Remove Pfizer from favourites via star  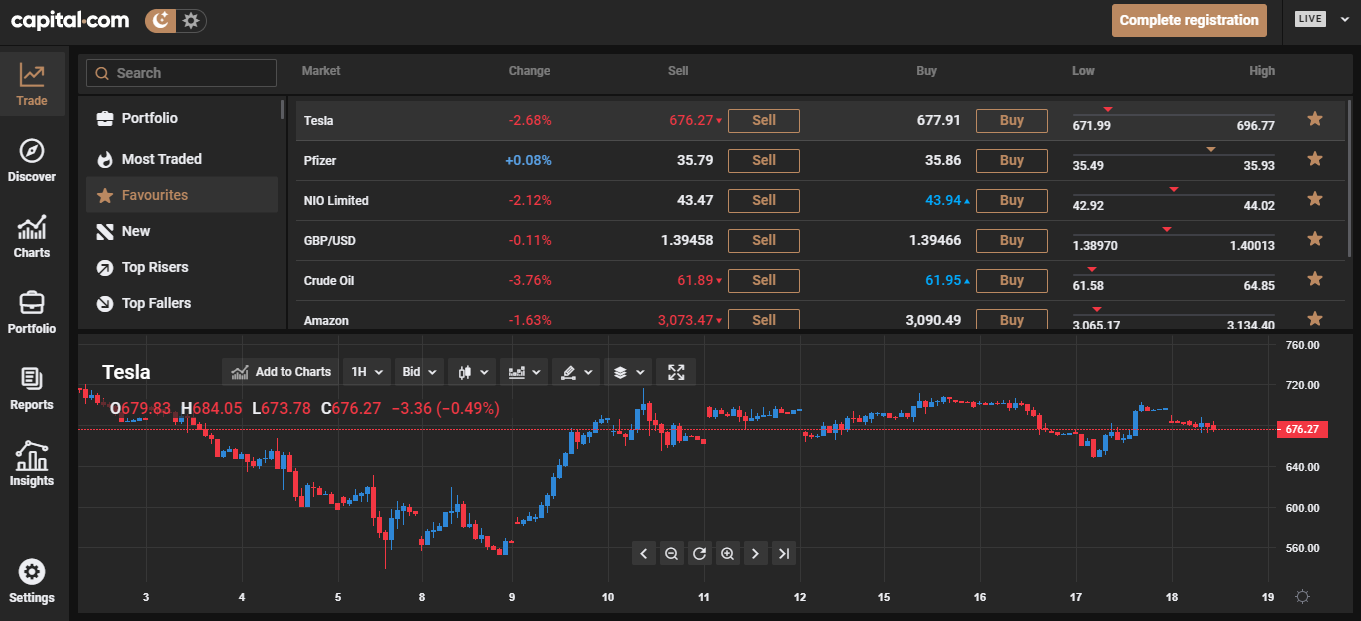pos(1315,160)
